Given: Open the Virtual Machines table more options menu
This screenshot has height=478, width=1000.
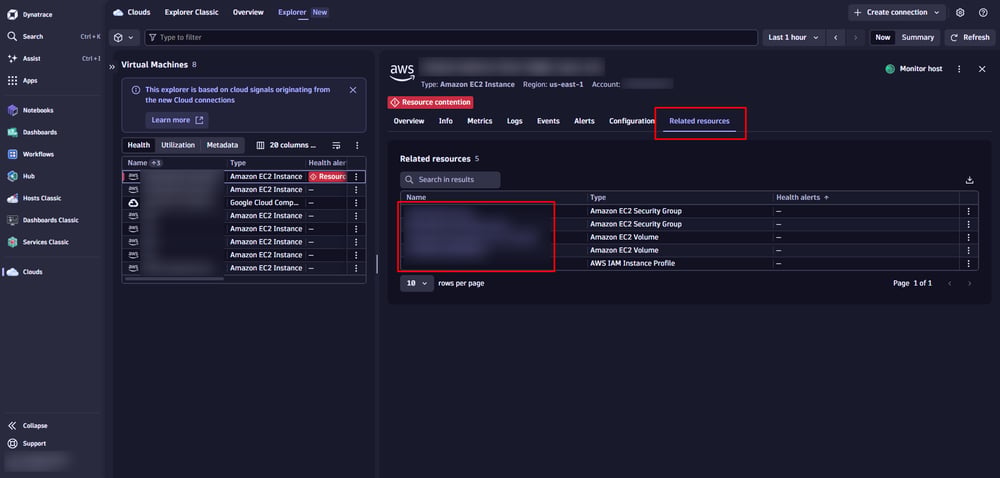Looking at the screenshot, I should tap(357, 145).
